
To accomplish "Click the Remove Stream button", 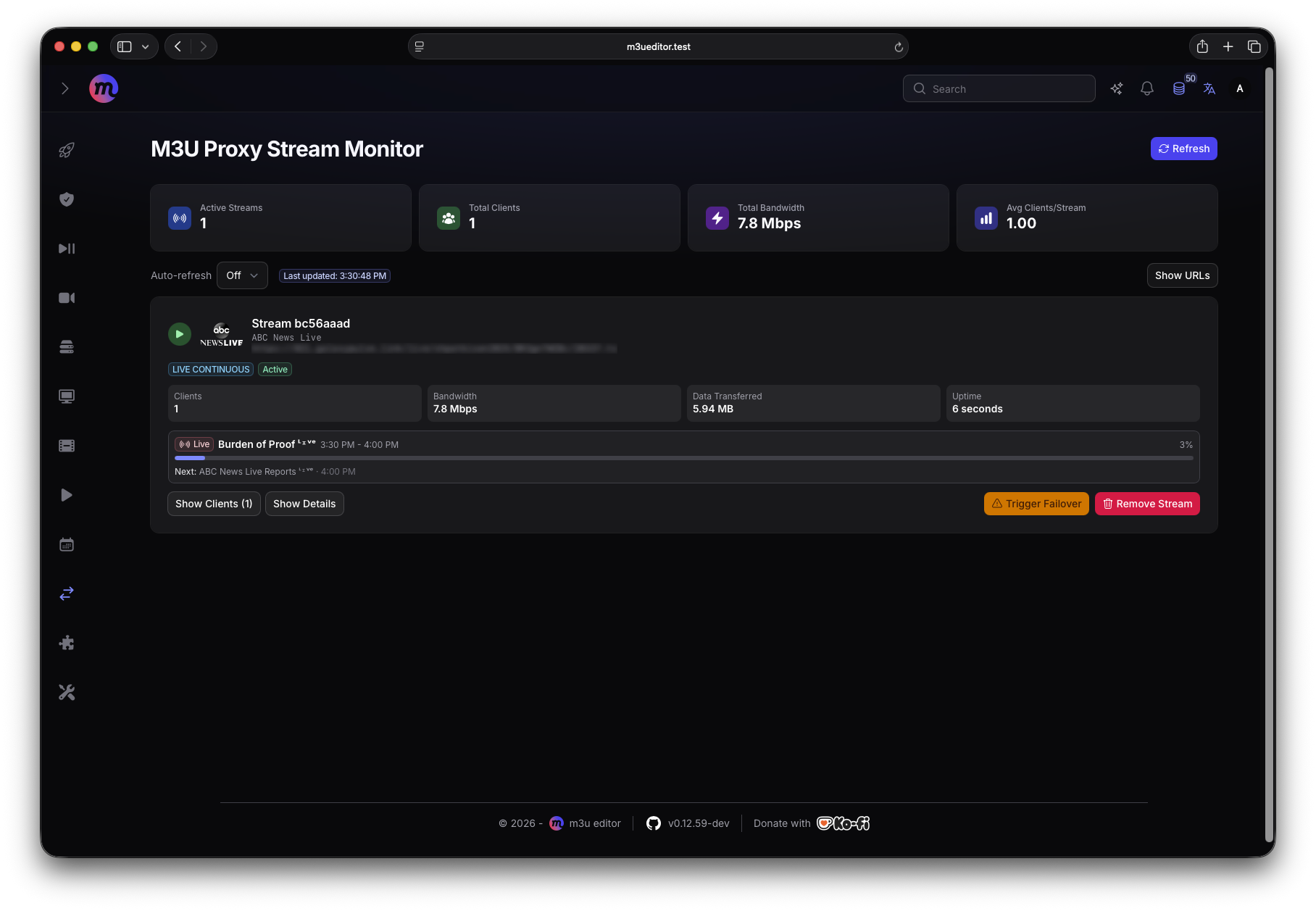I will pyautogui.click(x=1147, y=504).
